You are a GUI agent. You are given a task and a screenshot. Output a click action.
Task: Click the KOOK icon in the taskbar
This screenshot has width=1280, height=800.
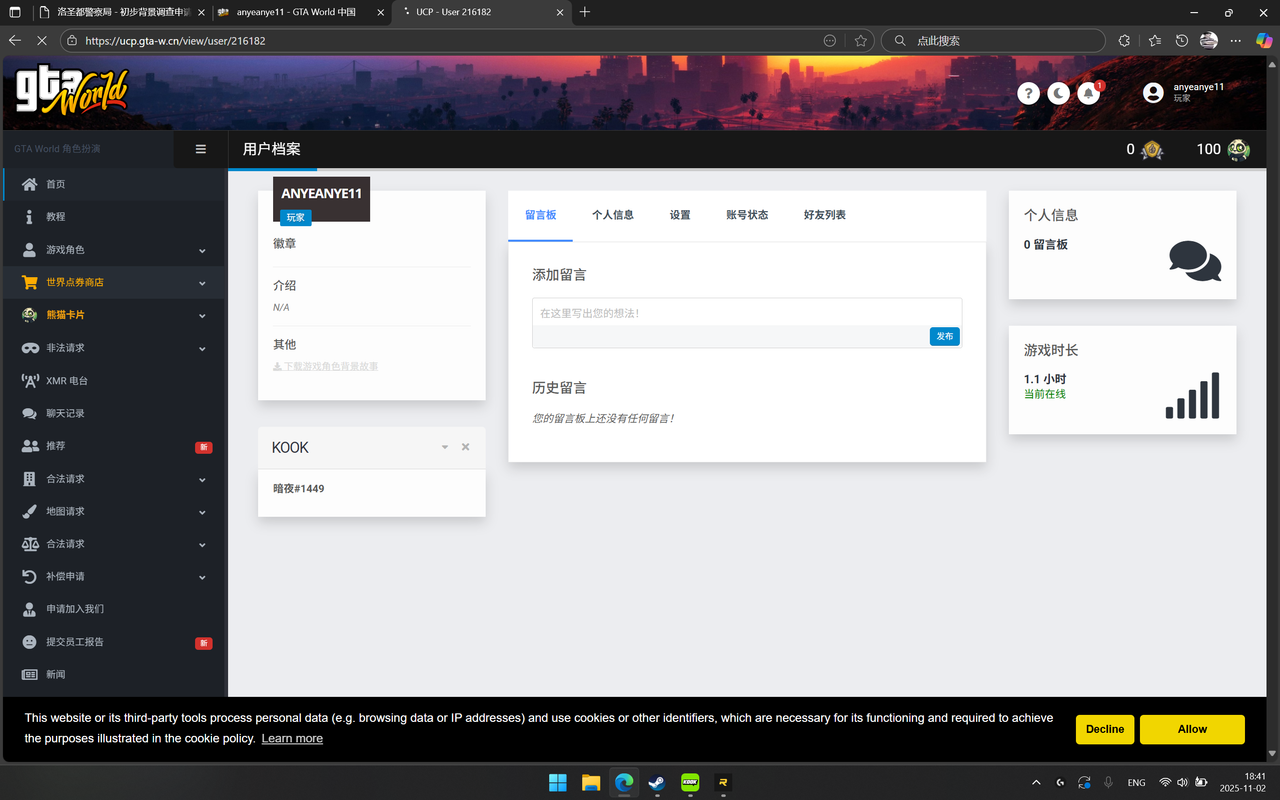click(690, 782)
